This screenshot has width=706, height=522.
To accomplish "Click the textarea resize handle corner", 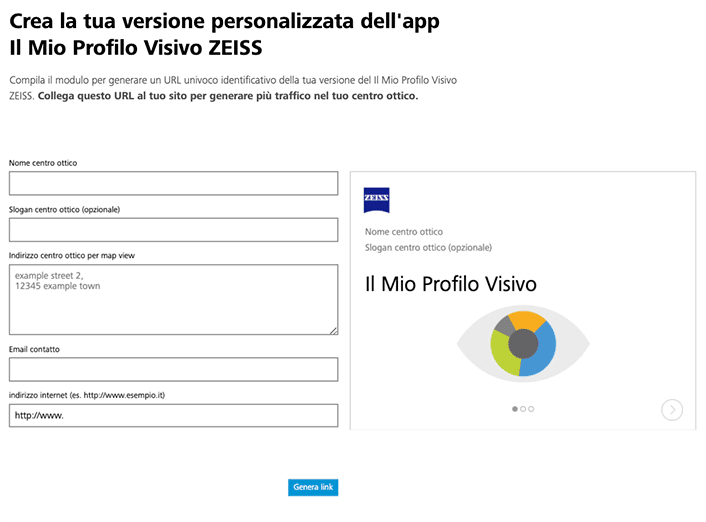I will point(334,330).
